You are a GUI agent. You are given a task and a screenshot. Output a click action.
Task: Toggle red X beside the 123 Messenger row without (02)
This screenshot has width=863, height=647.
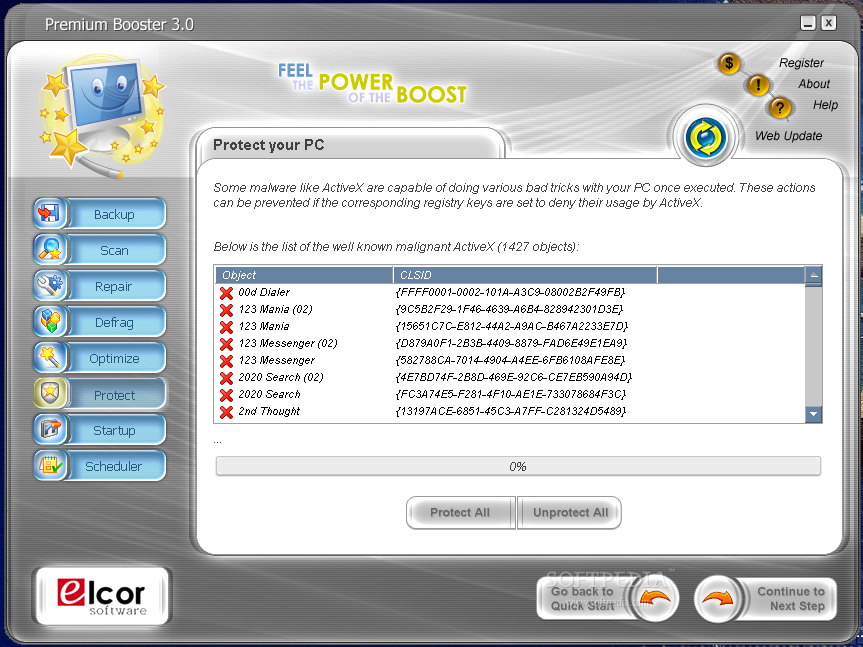(226, 361)
